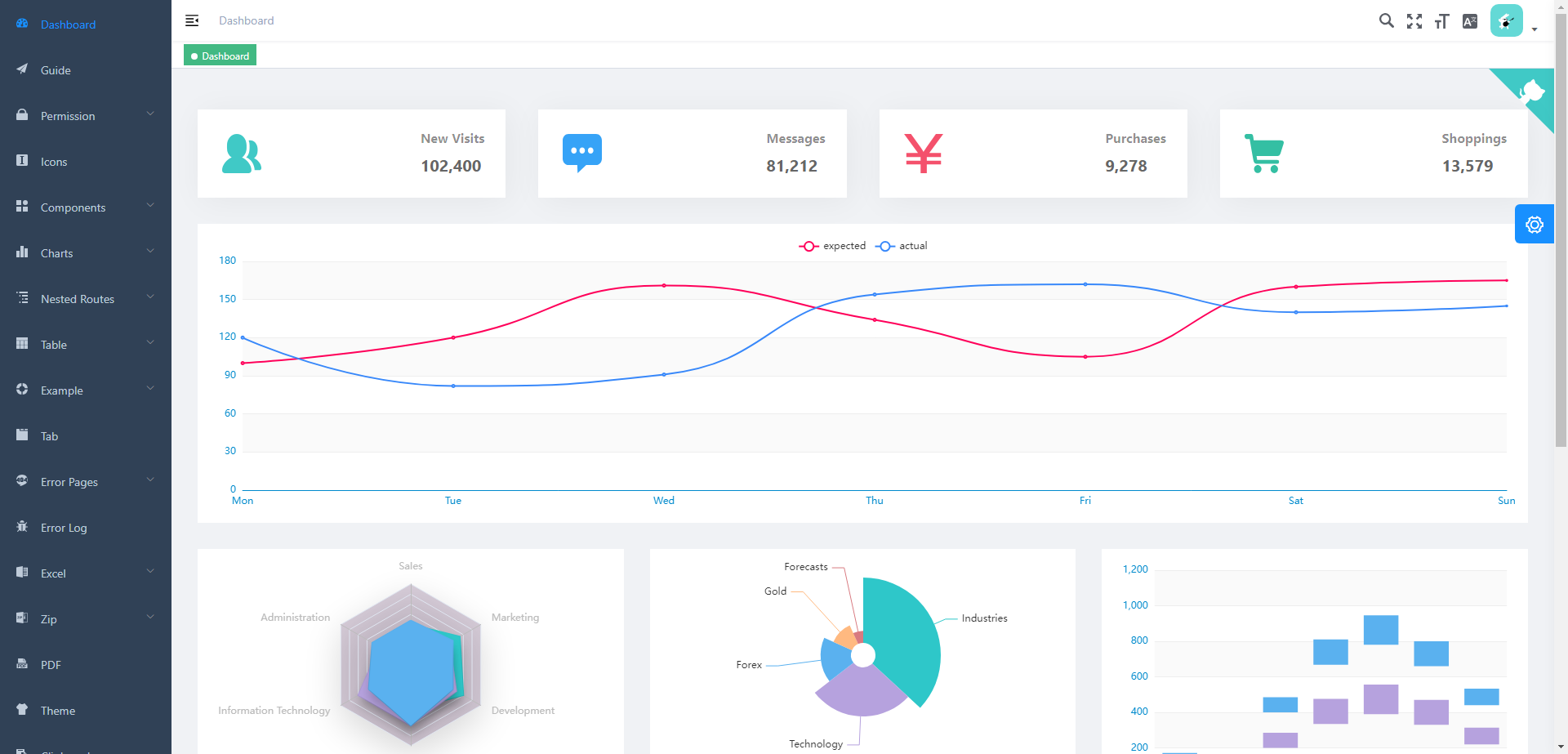Click the Example sidebar icon
Viewport: 1568px width, 754px height.
click(22, 390)
